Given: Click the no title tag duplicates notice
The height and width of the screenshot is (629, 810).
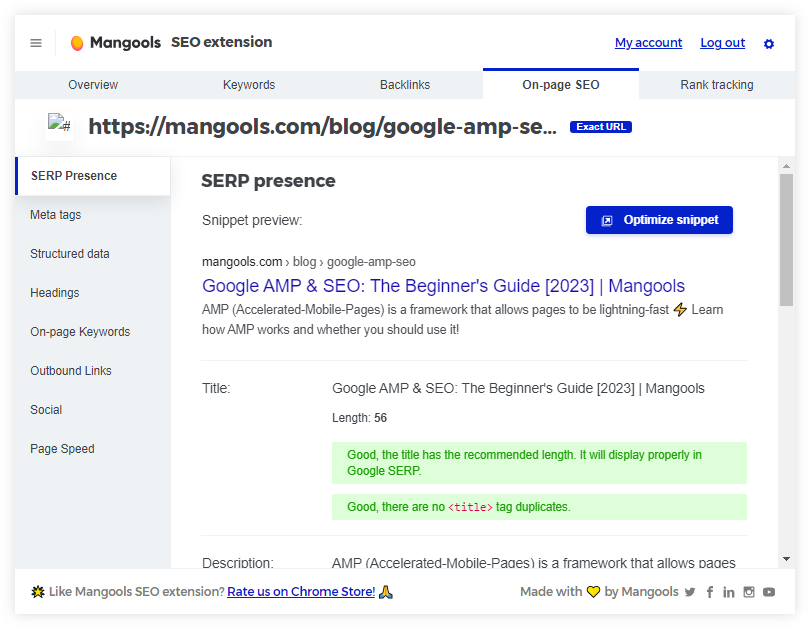Looking at the screenshot, I should [x=539, y=507].
